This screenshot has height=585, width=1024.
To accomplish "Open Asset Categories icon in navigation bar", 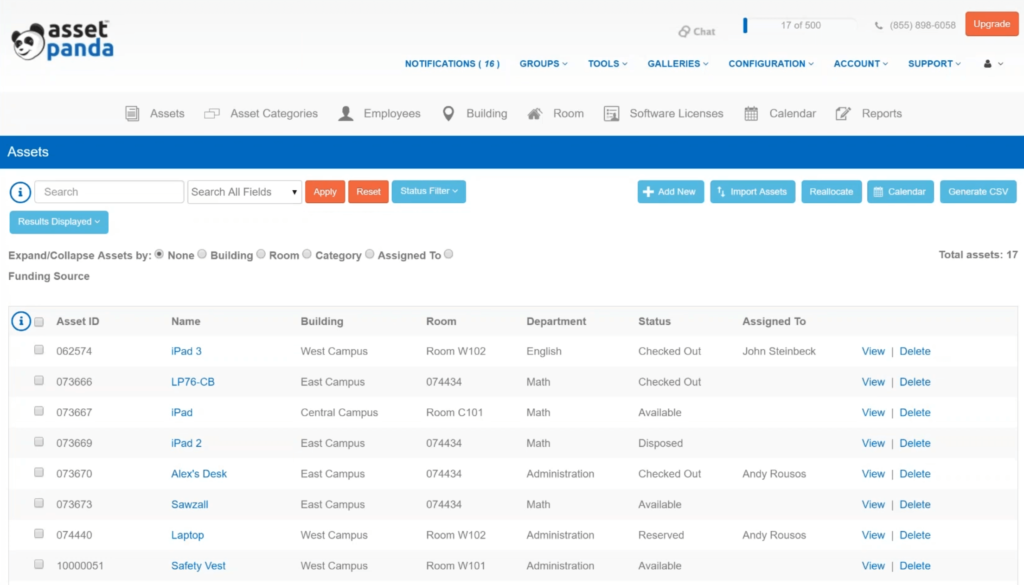I will (212, 114).
